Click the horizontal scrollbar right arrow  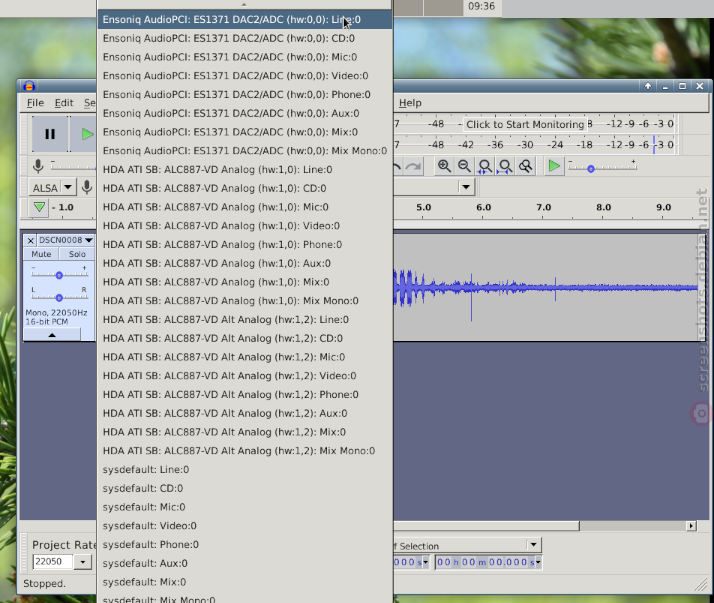(691, 526)
